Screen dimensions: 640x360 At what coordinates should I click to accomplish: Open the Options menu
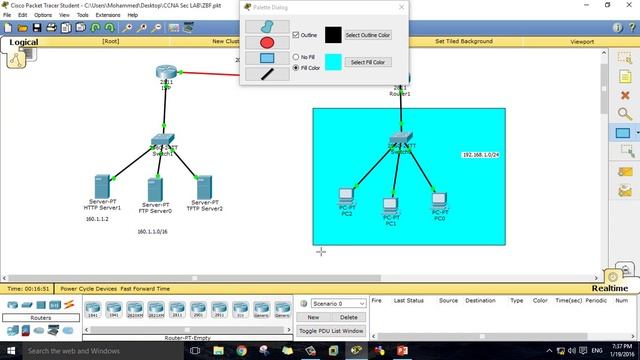pos(43,15)
